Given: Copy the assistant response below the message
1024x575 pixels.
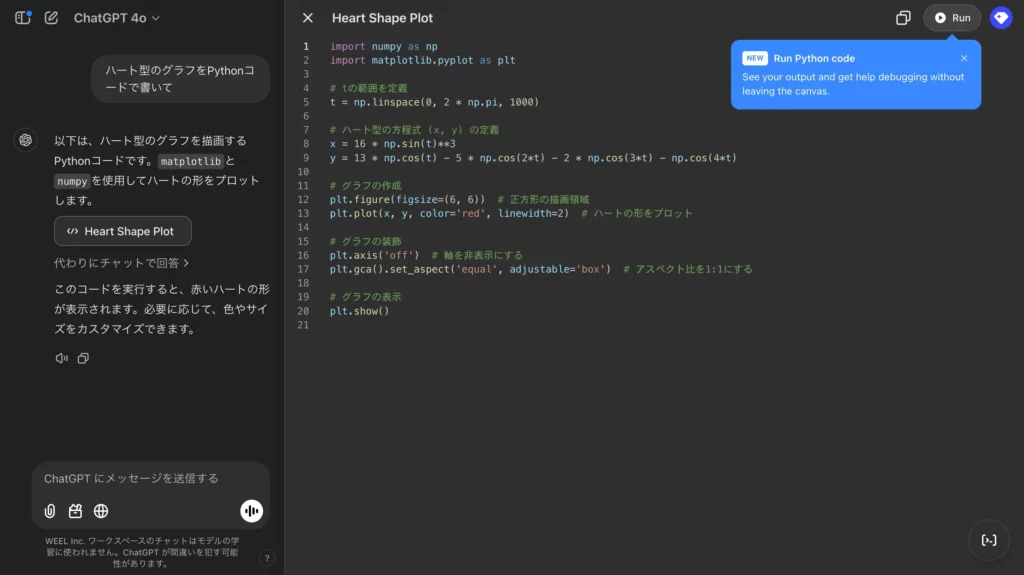Looking at the screenshot, I should point(83,358).
